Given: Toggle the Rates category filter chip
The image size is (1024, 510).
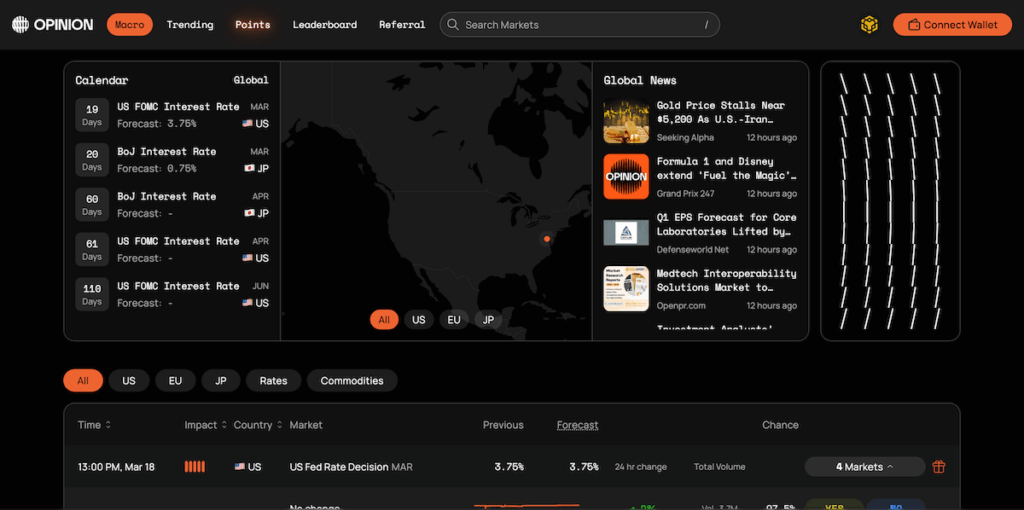Looking at the screenshot, I should [x=273, y=381].
